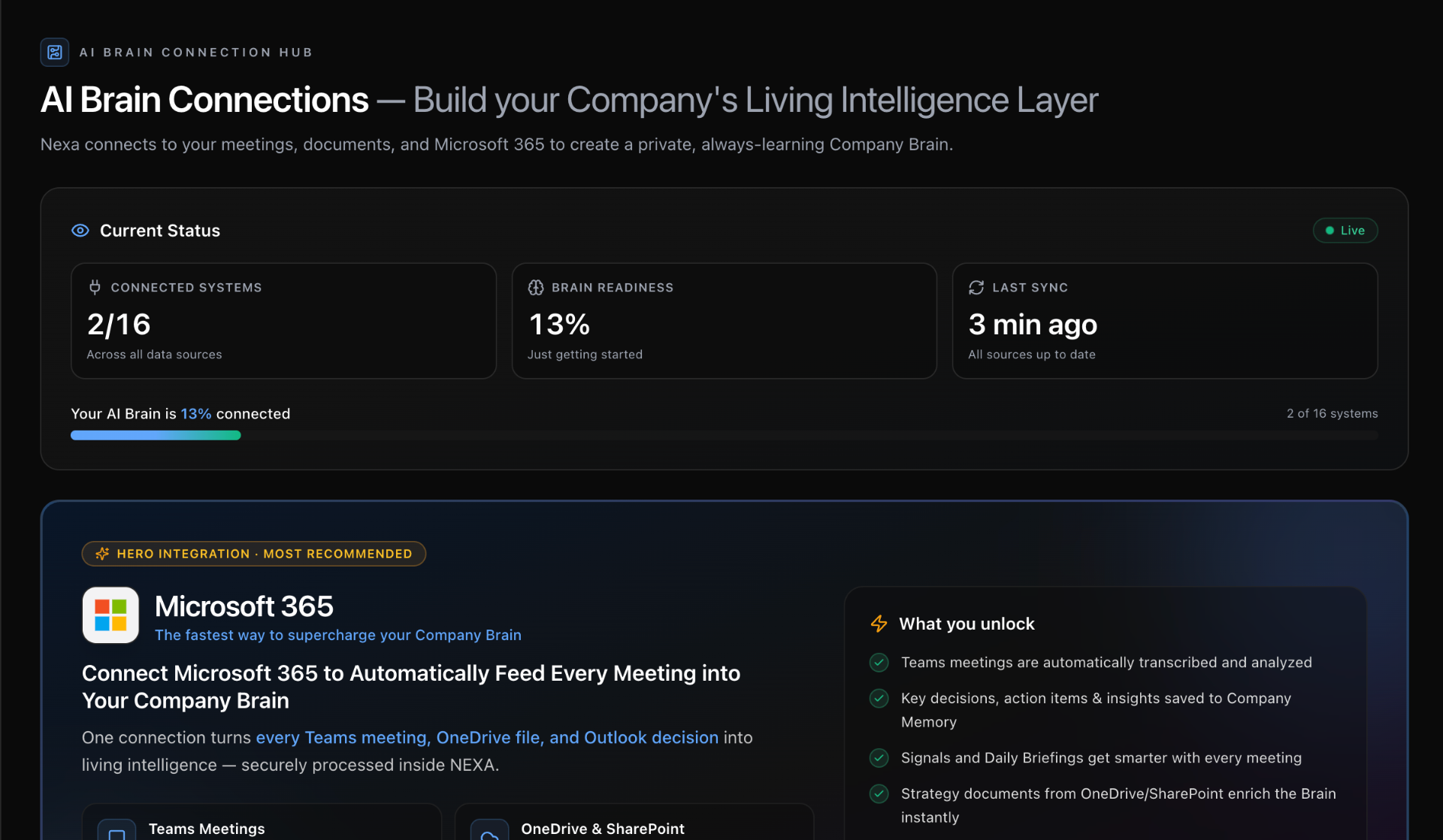Click 'Across all data sources' caption

154,355
